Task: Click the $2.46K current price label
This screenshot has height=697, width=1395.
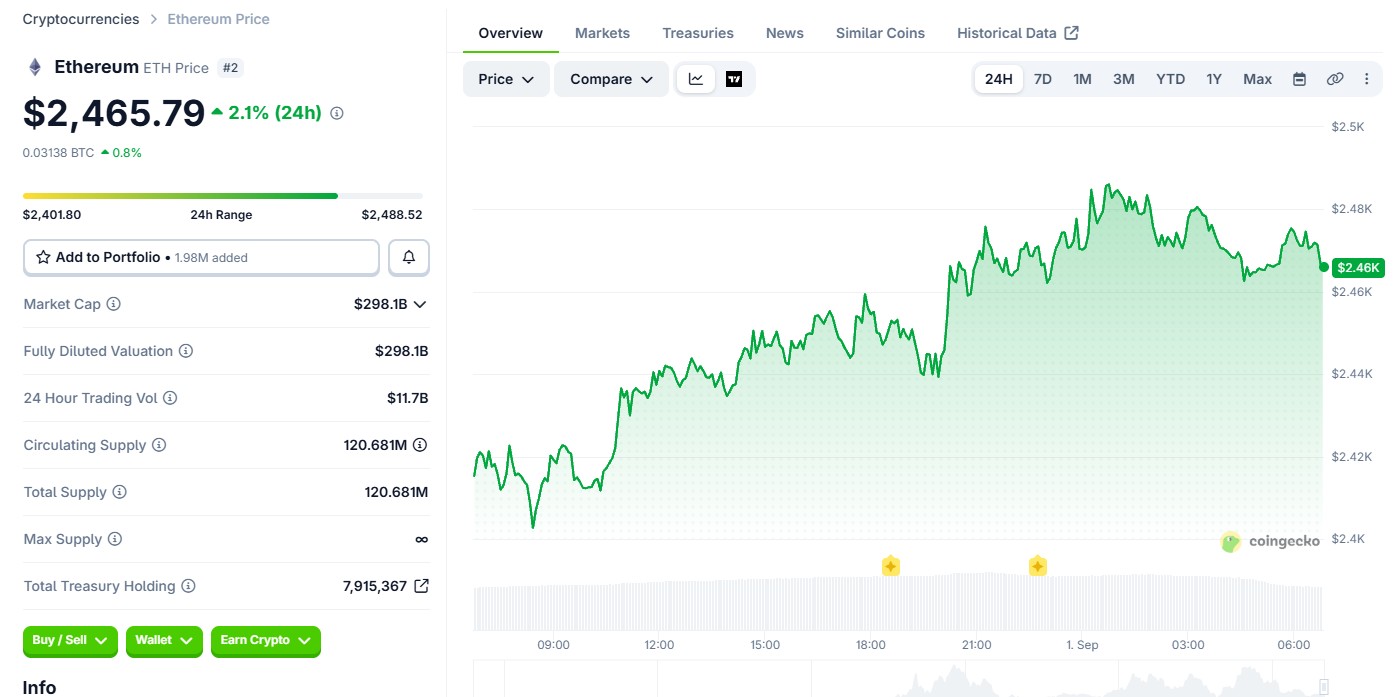Action: (1358, 267)
